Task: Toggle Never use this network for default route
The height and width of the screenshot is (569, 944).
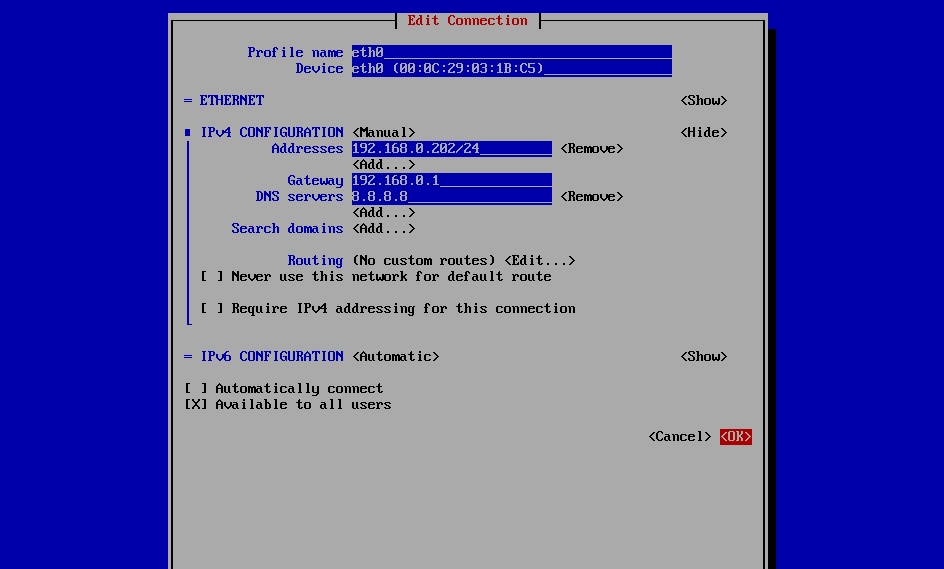Action: [376, 276]
